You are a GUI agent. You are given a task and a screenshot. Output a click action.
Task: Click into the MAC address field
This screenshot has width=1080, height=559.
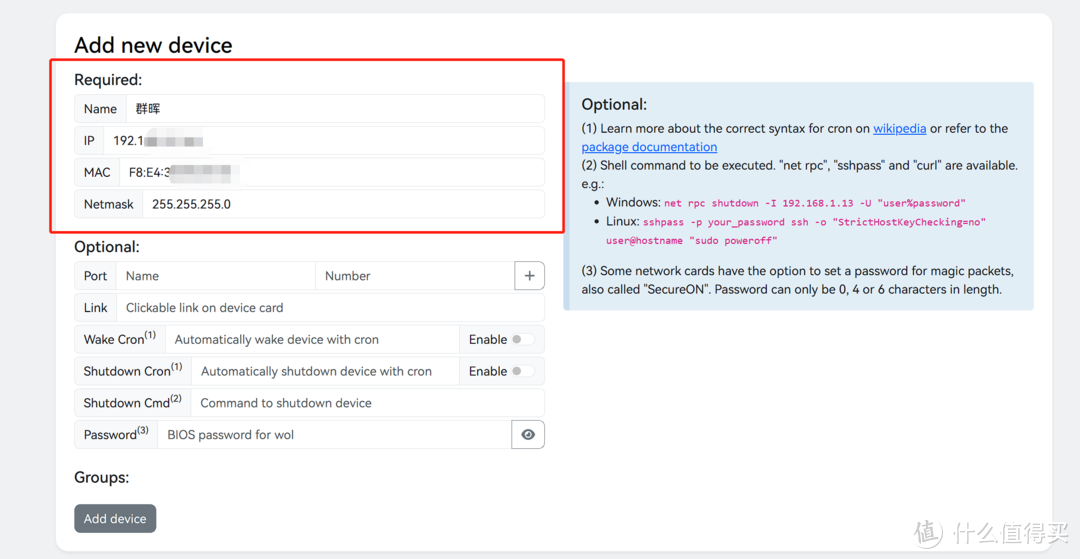(x=332, y=172)
